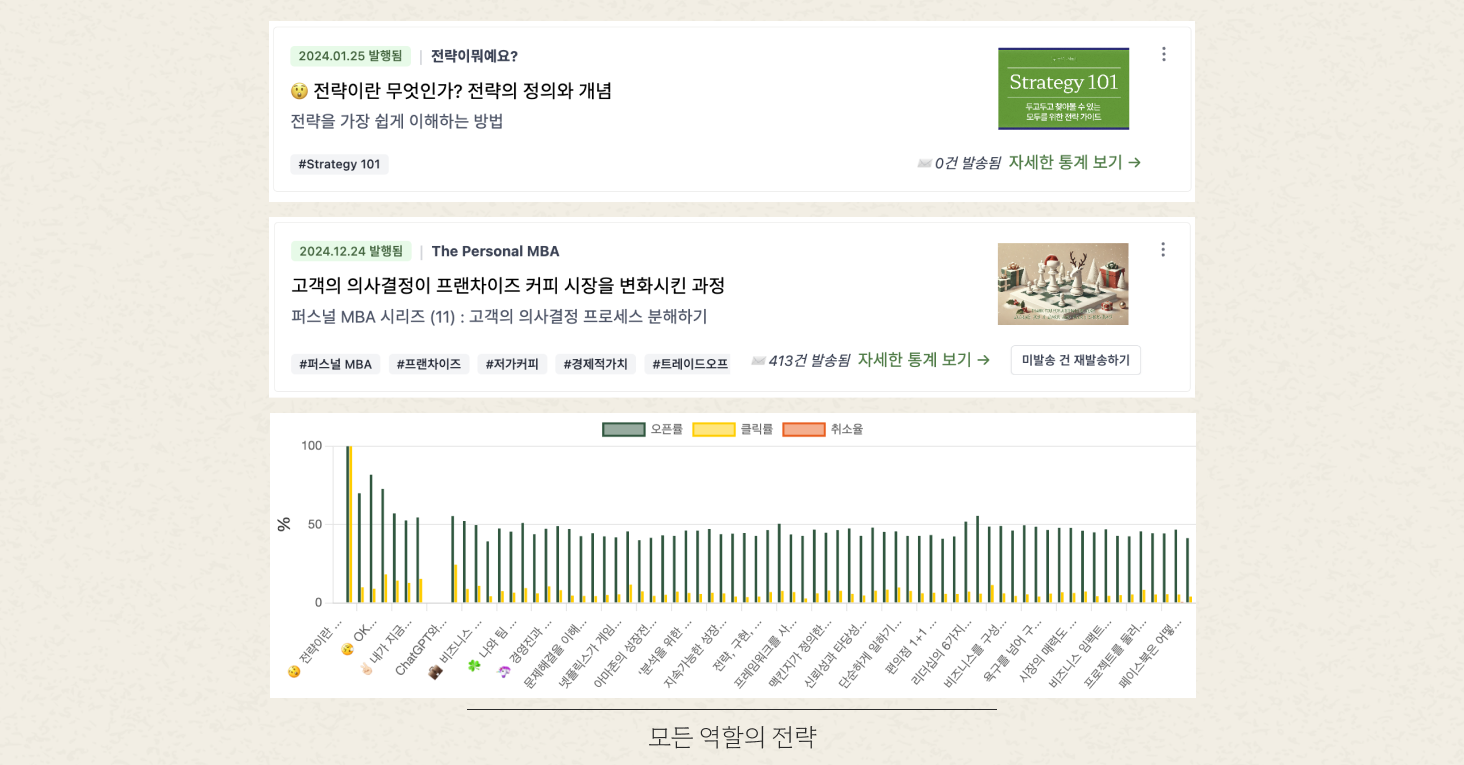Click the 미발송 건 재발송하기 button

tap(1075, 359)
